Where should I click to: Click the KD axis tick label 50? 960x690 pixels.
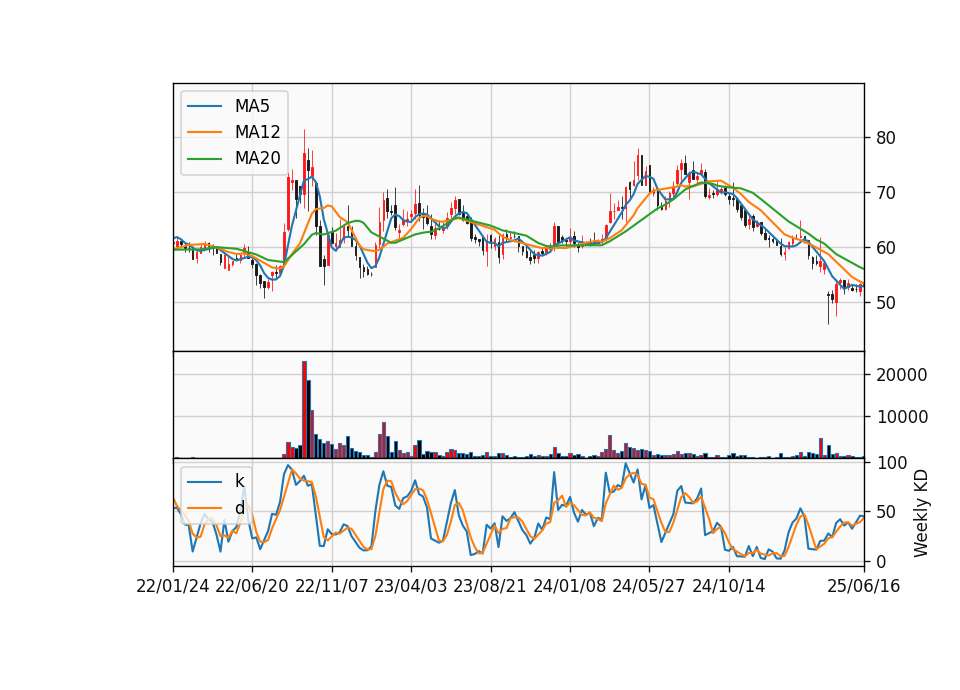click(x=885, y=512)
